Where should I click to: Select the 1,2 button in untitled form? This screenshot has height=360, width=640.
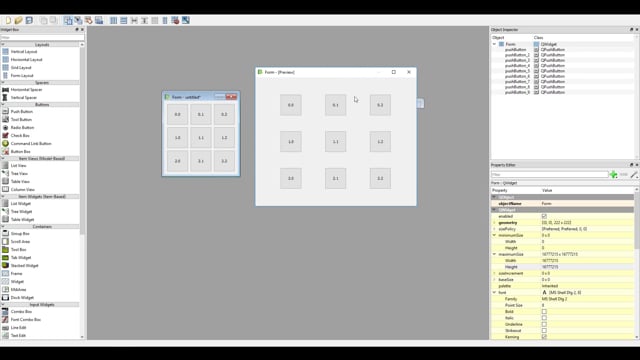pos(224,138)
